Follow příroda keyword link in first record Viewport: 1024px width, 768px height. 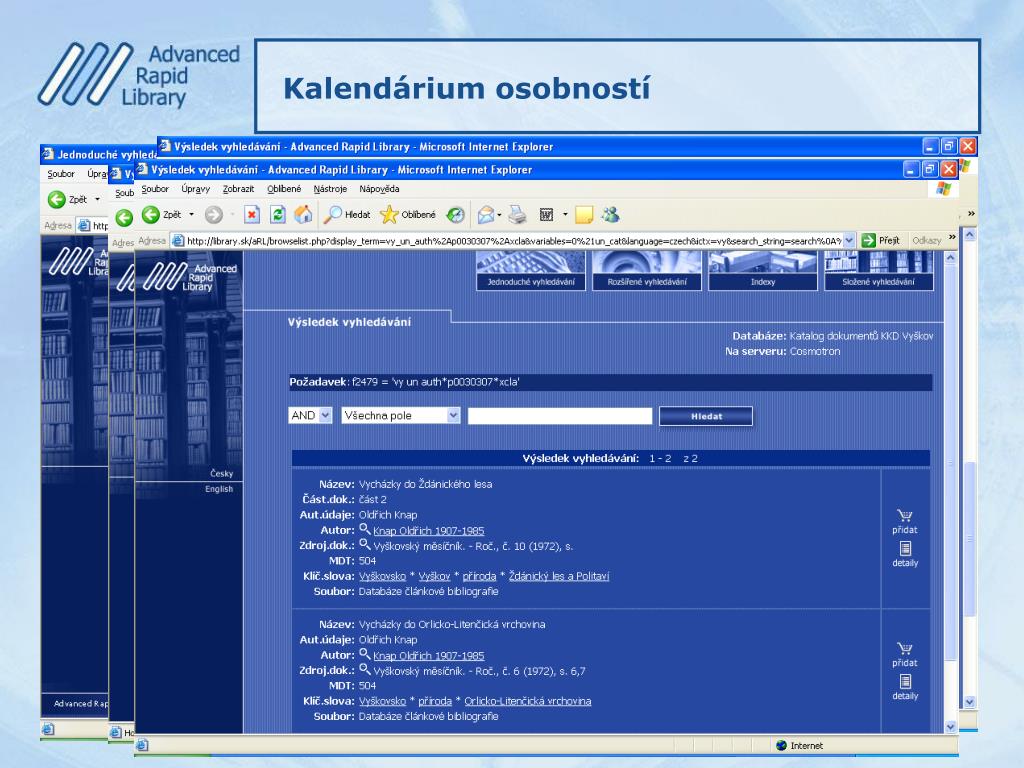pos(479,576)
